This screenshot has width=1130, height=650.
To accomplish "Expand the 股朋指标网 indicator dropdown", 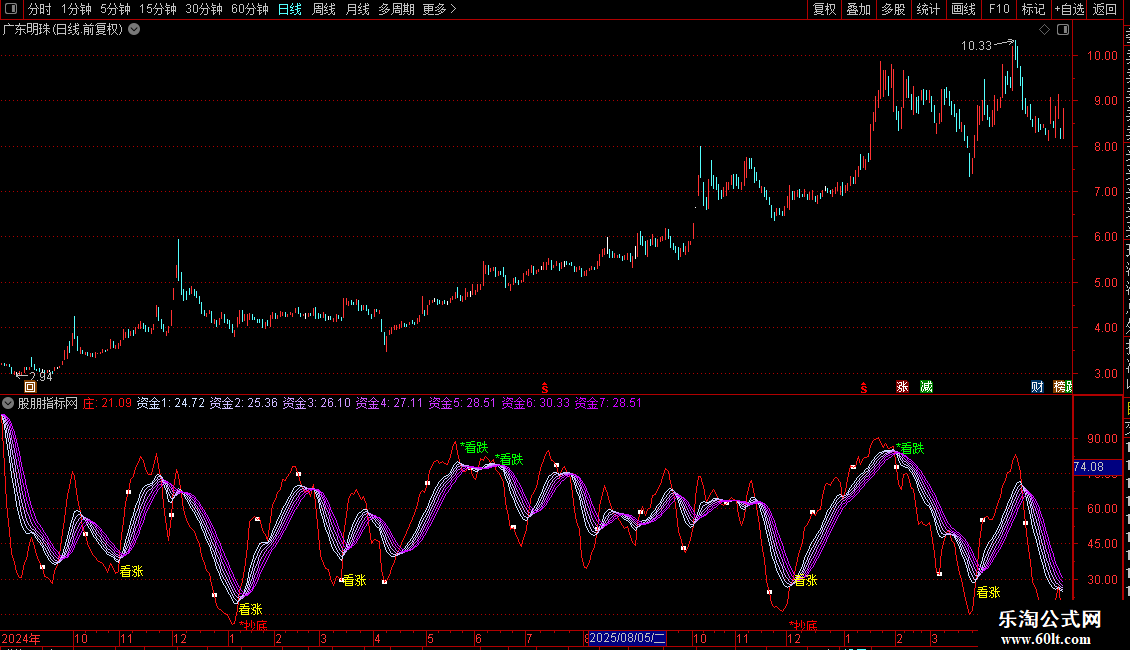I will [8, 403].
